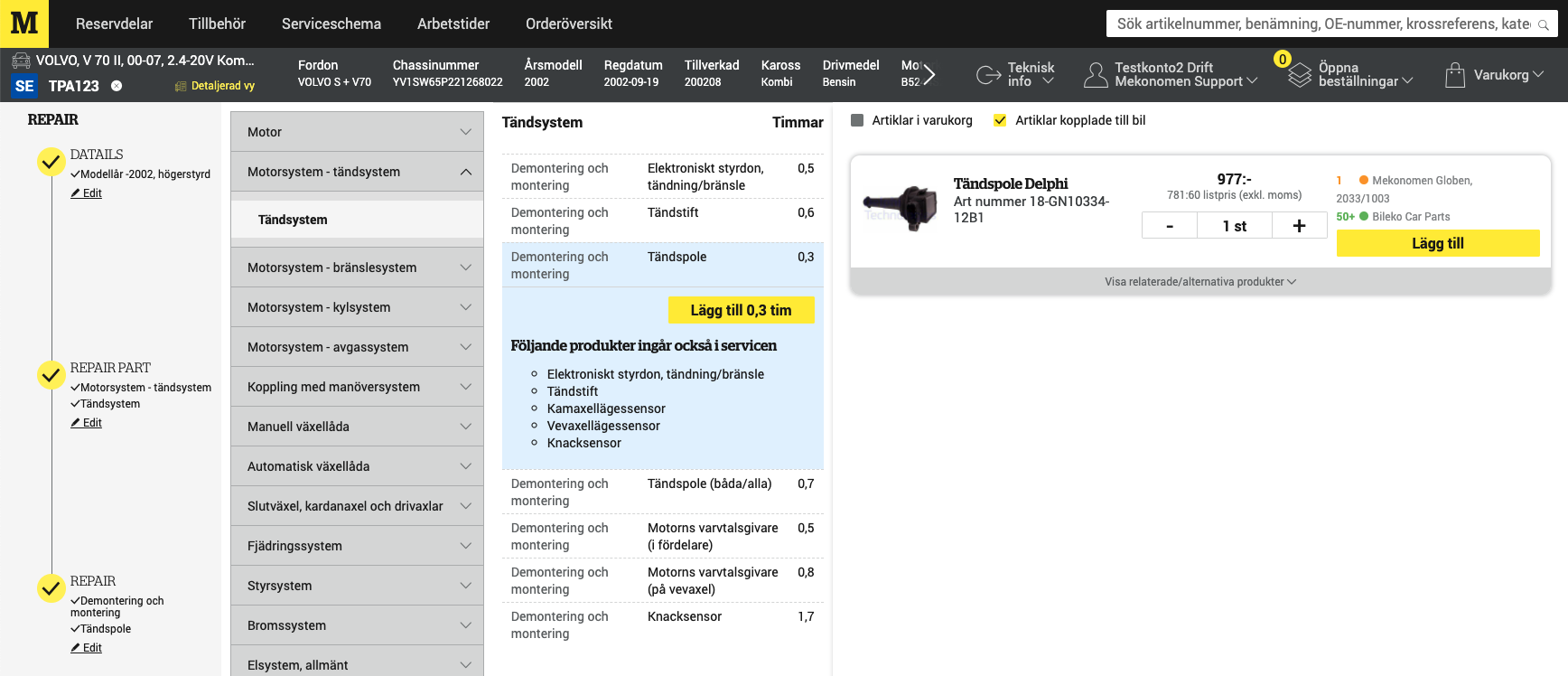Open Teknisk info icon
This screenshot has width=1568, height=676.
click(x=989, y=74)
